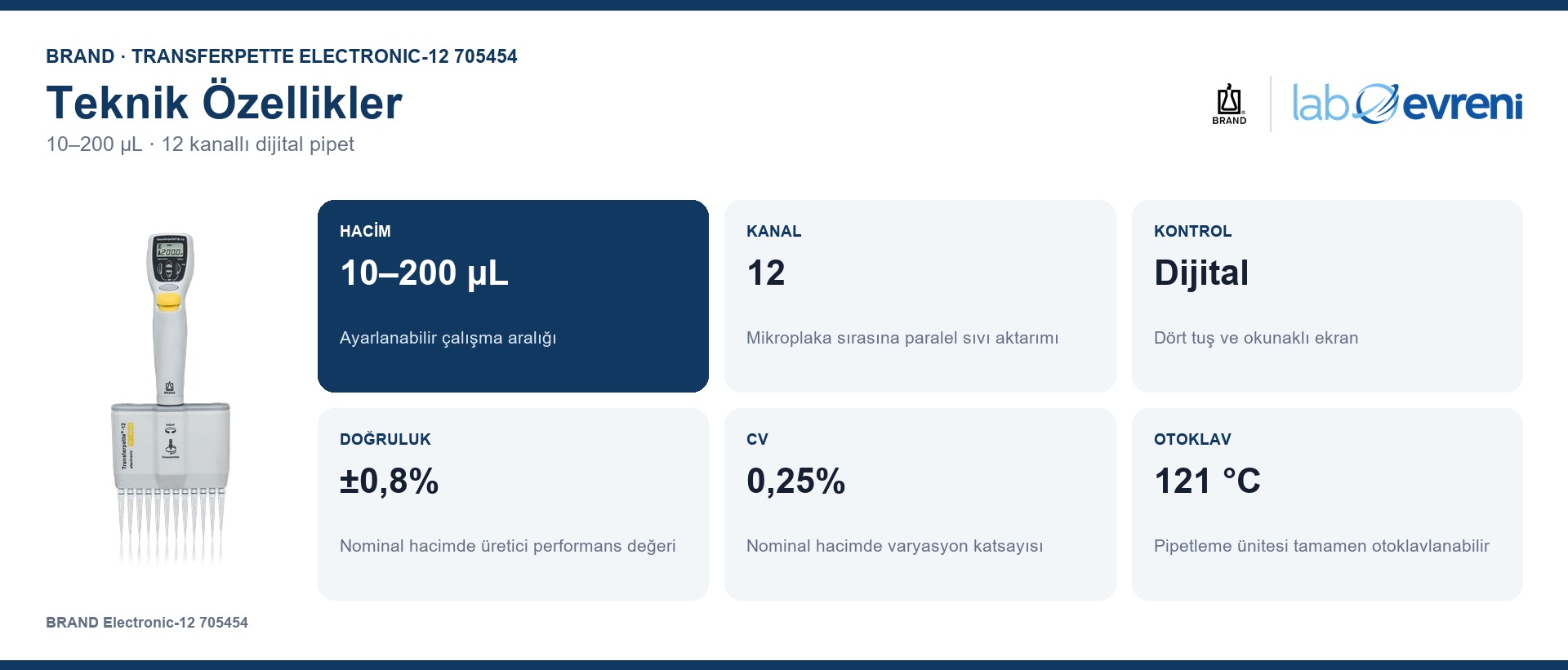Screen dimensions: 1568x670
Task: Open the HACİM 10–200 µL card
Action: pyautogui.click(x=513, y=296)
